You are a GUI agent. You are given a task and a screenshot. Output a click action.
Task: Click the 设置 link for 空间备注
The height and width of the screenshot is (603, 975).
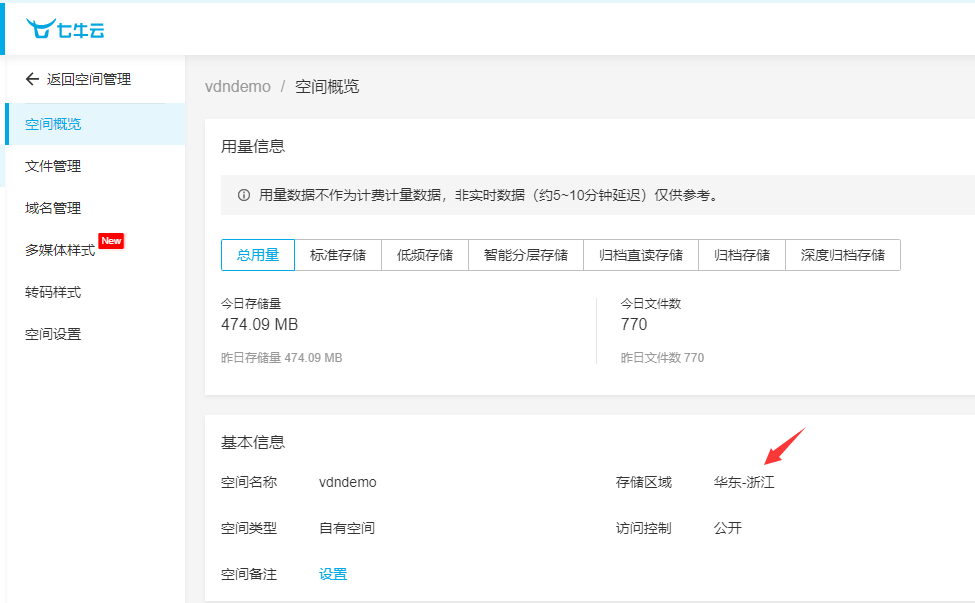pyautogui.click(x=333, y=574)
